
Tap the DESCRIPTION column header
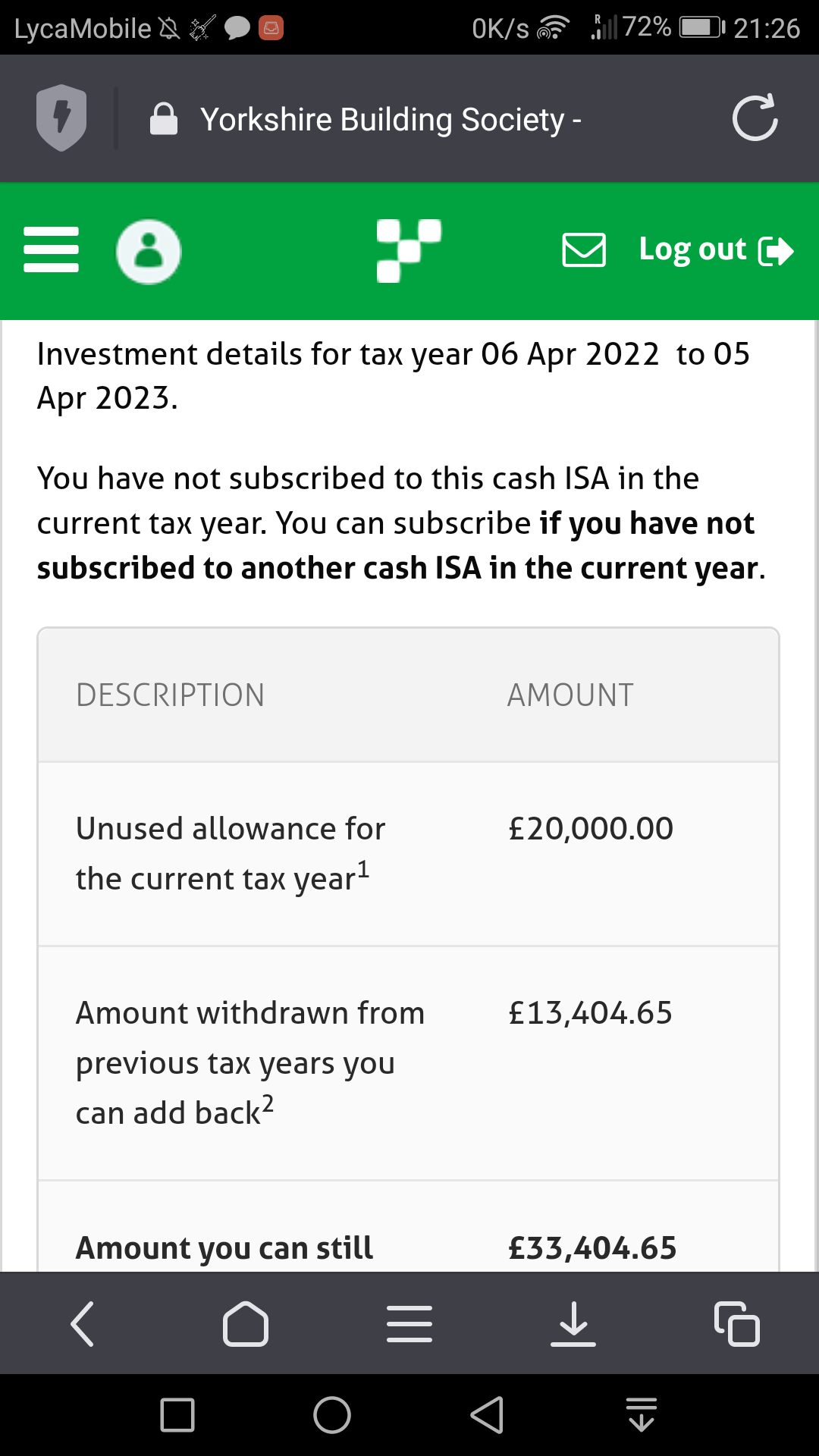point(171,695)
